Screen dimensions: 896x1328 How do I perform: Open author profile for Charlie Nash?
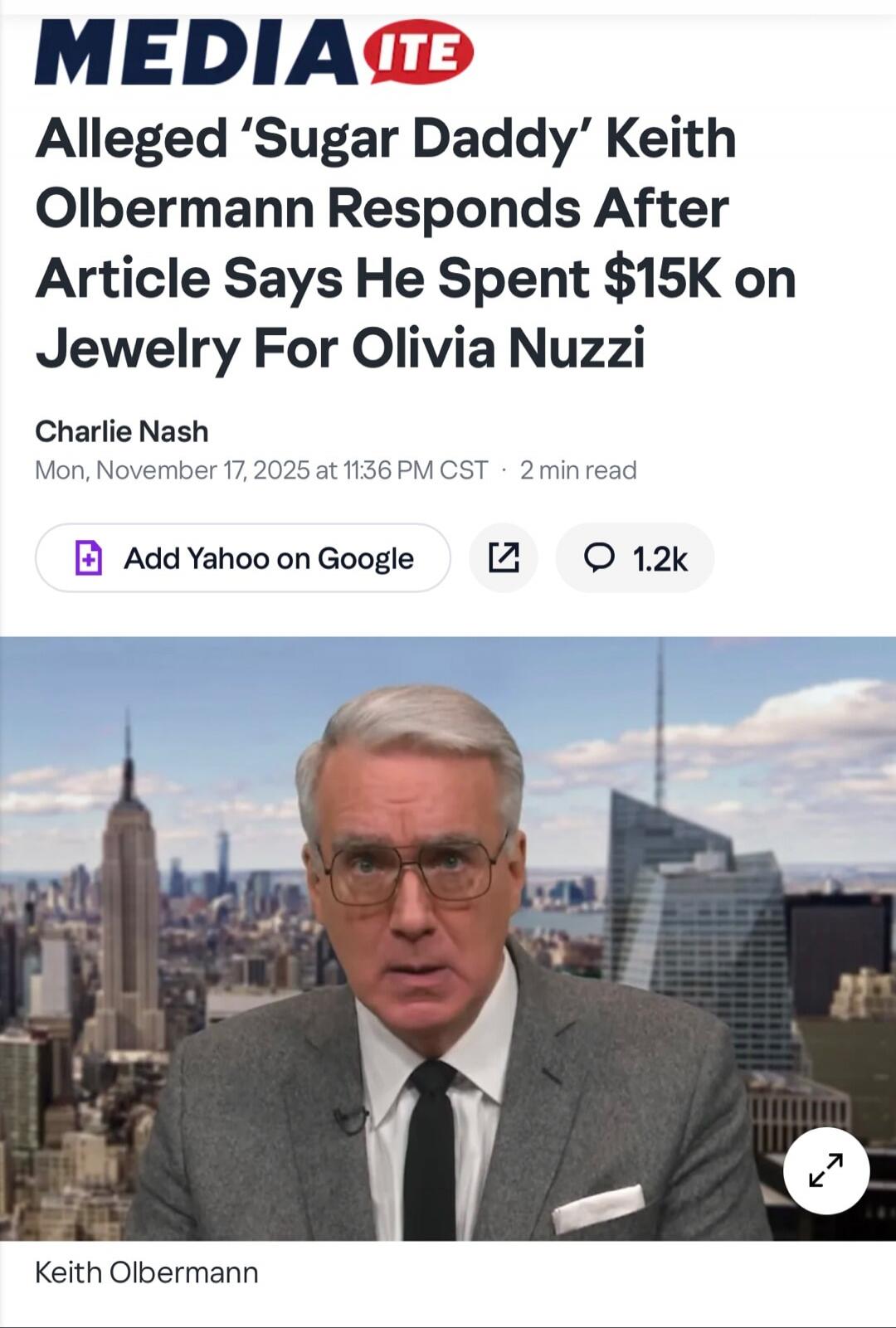click(121, 430)
